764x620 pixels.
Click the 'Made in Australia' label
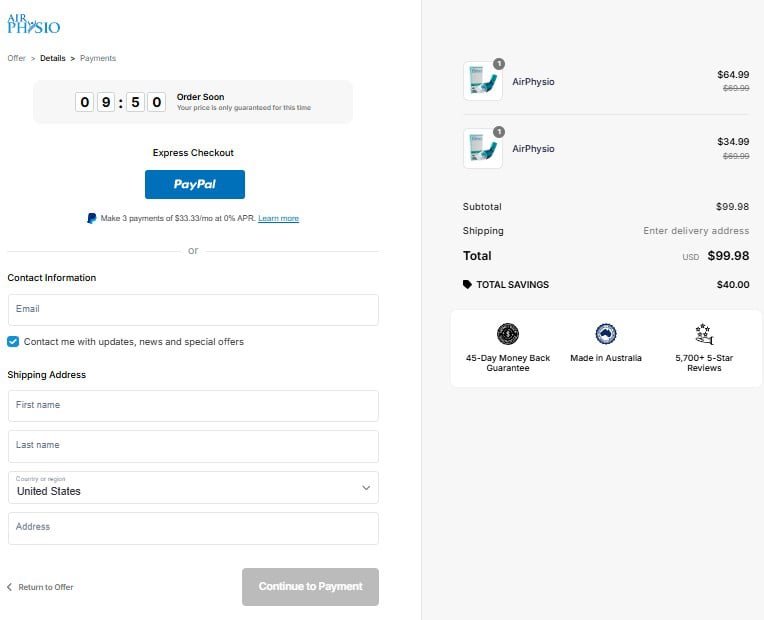pyautogui.click(x=606, y=358)
